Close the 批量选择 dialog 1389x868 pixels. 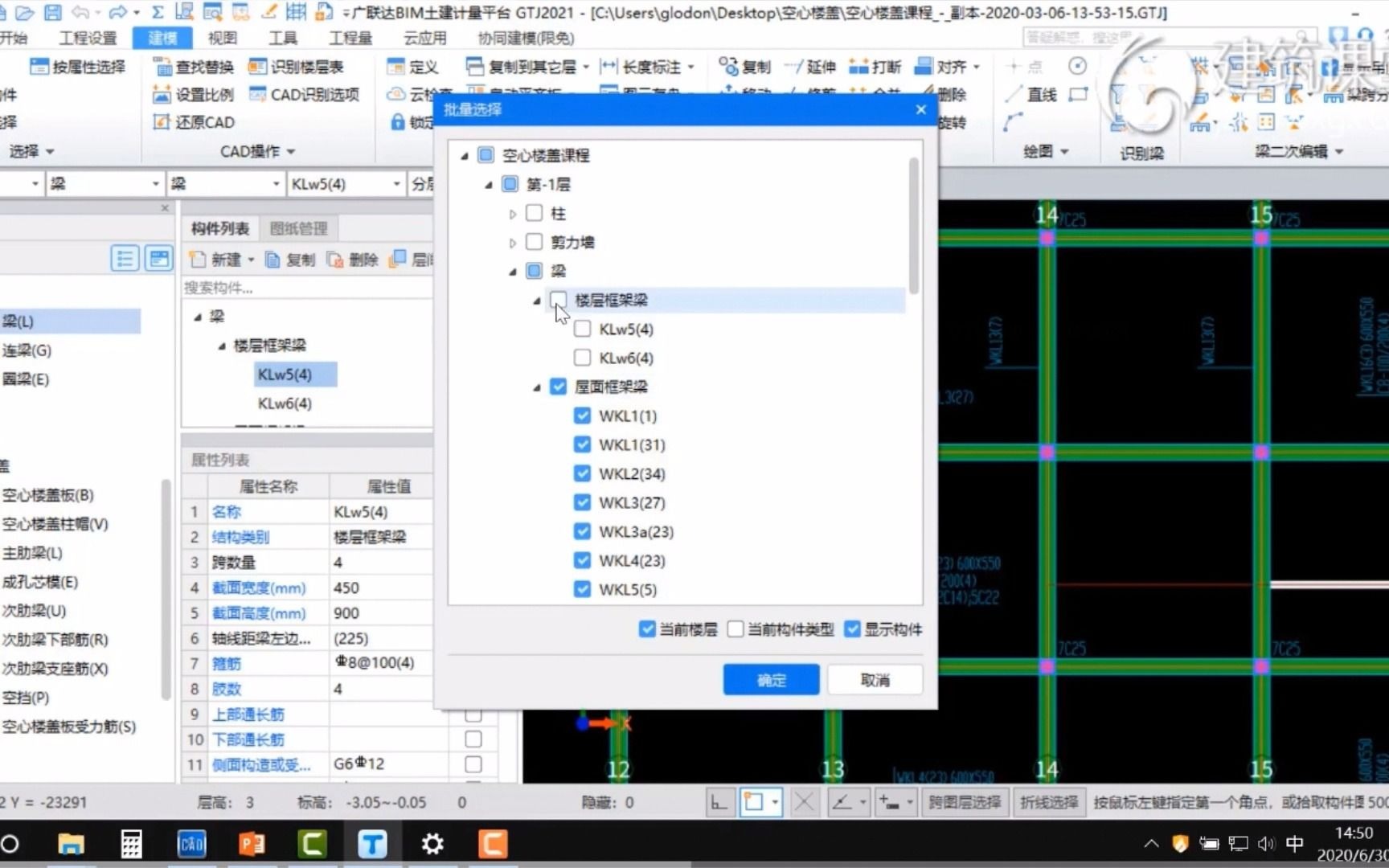(921, 109)
